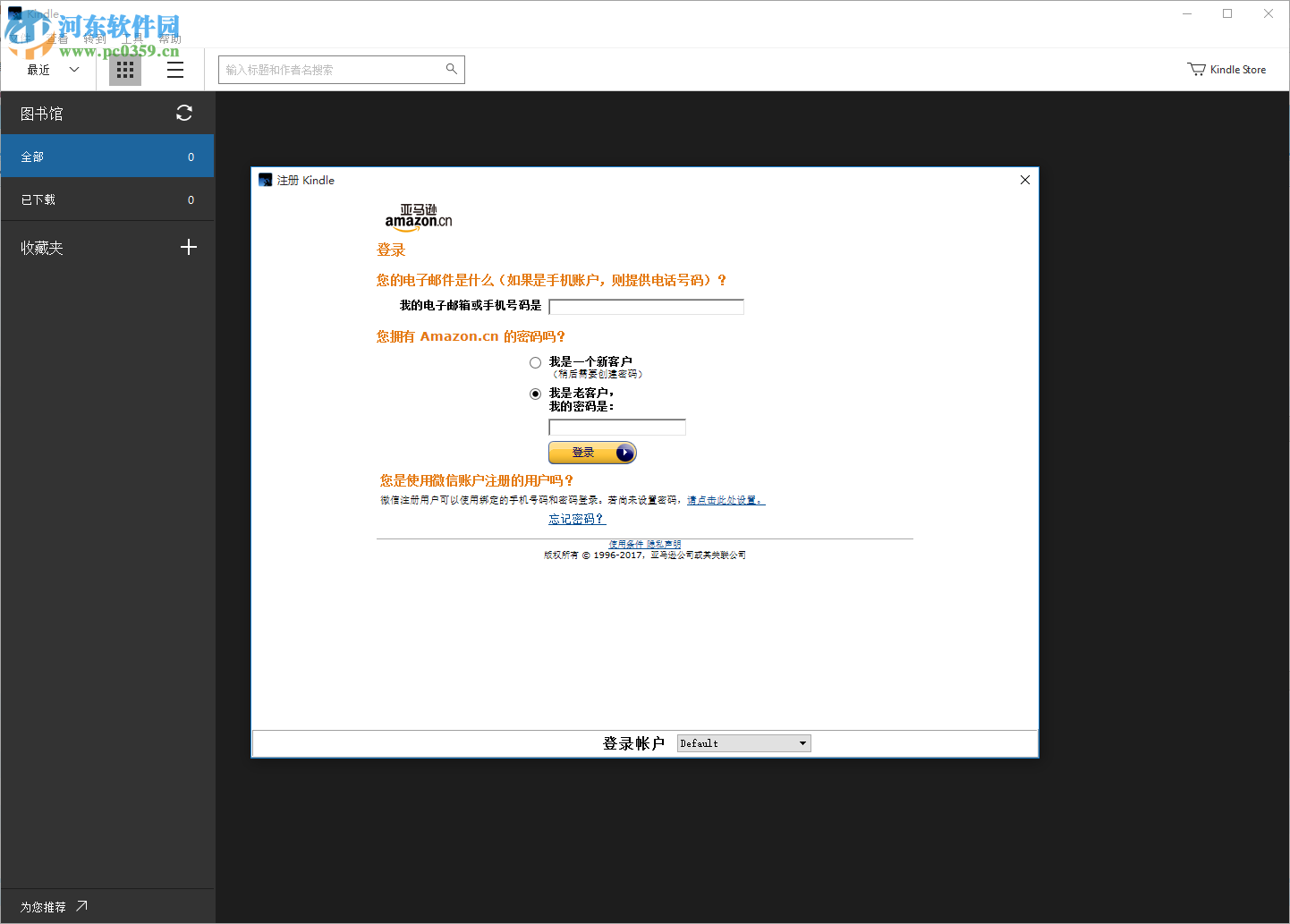Open the Default account dropdown
Screen dimensions: 1290x924
pyautogui.click(x=743, y=742)
